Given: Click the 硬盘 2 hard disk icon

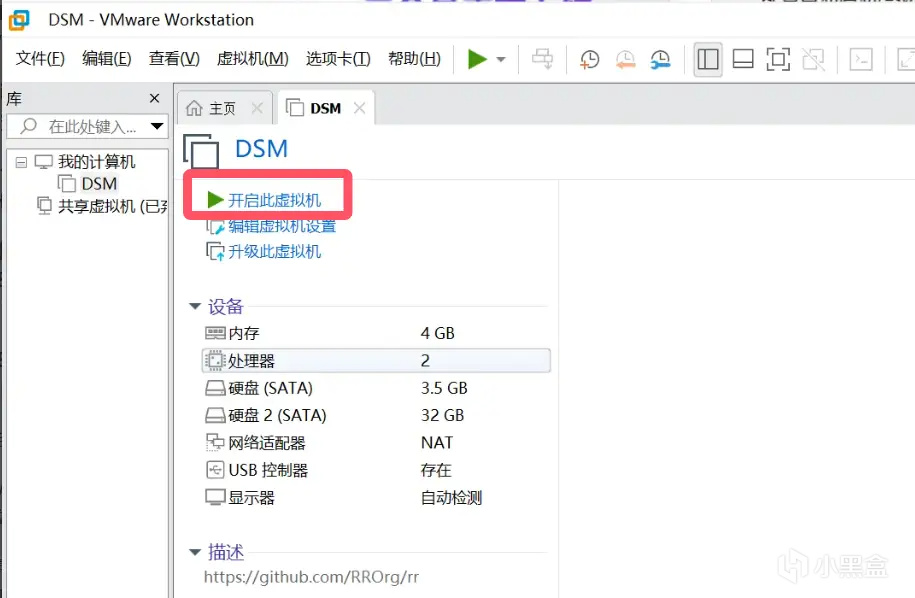Looking at the screenshot, I should (x=215, y=415).
